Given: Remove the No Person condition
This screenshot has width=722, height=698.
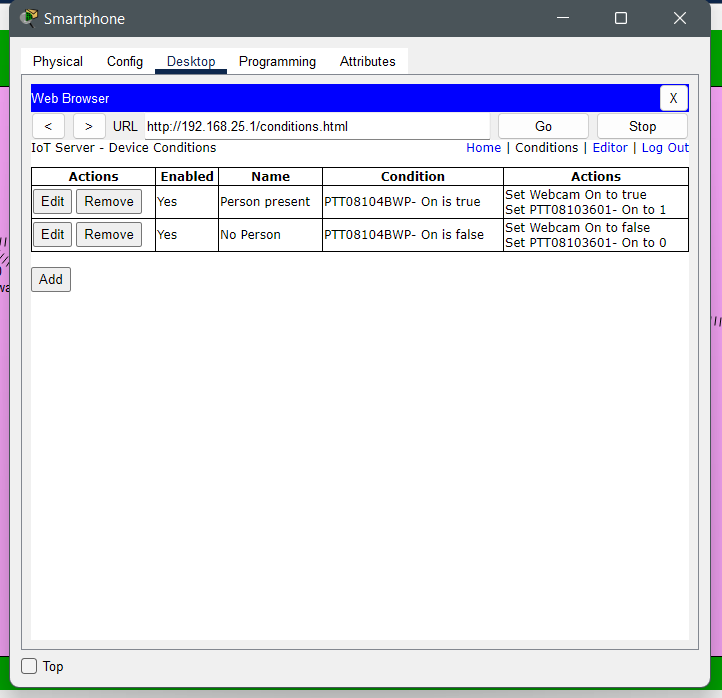Looking at the screenshot, I should 109,234.
